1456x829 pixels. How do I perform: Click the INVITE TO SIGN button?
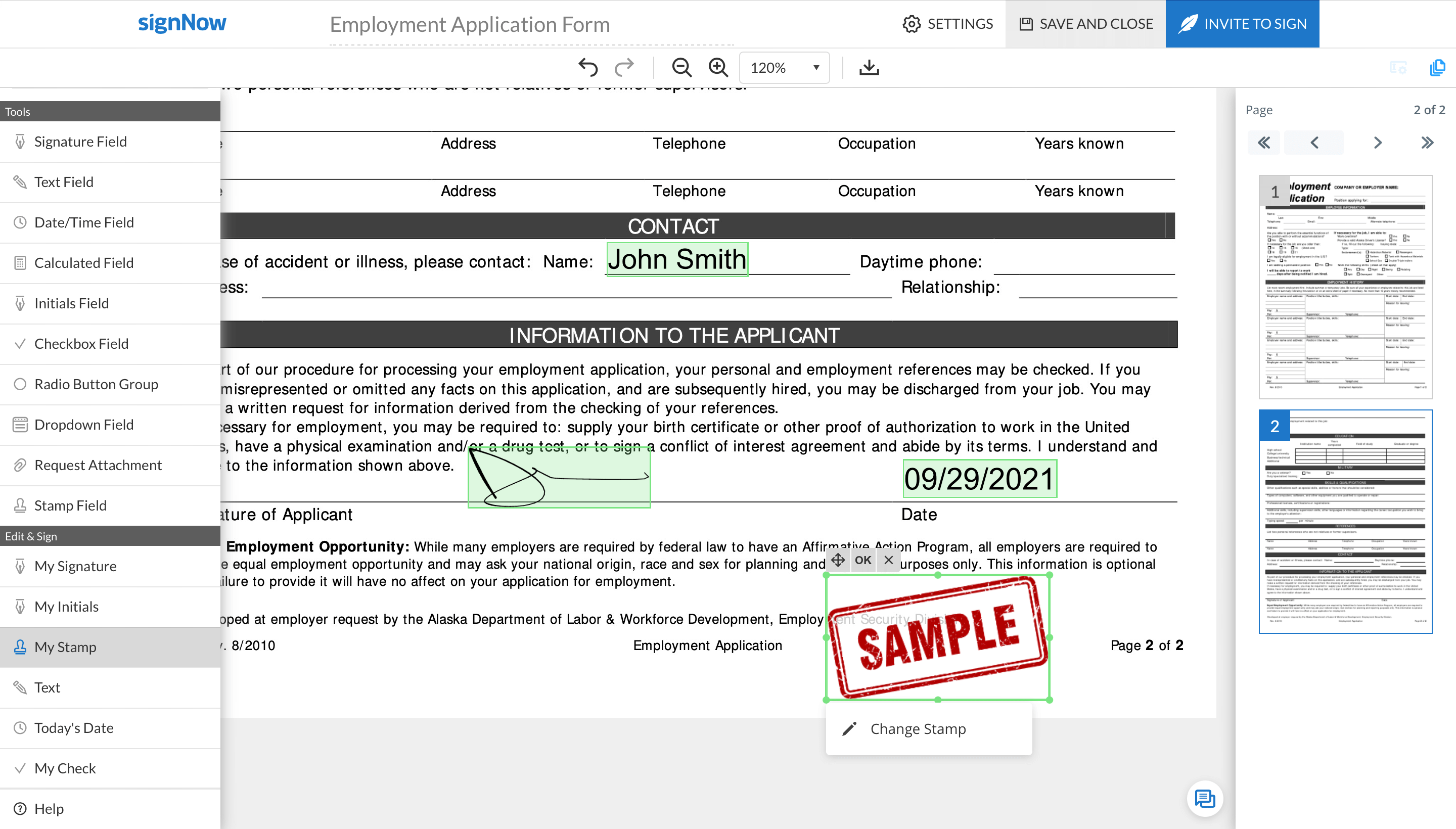1242,24
